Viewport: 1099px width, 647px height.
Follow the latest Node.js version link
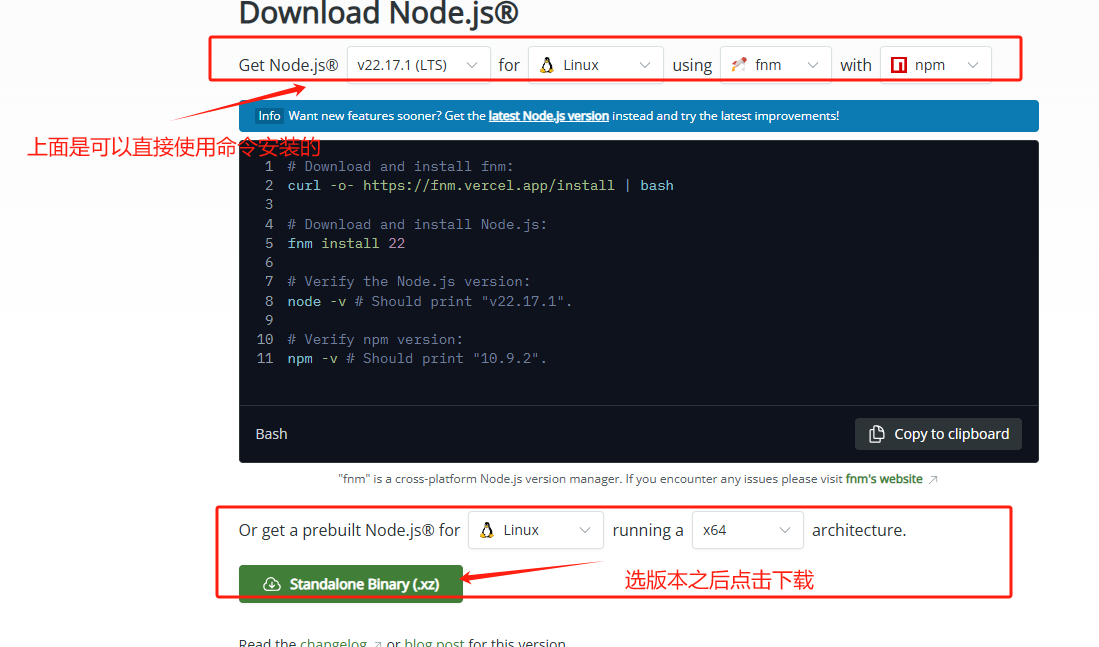pyautogui.click(x=549, y=116)
